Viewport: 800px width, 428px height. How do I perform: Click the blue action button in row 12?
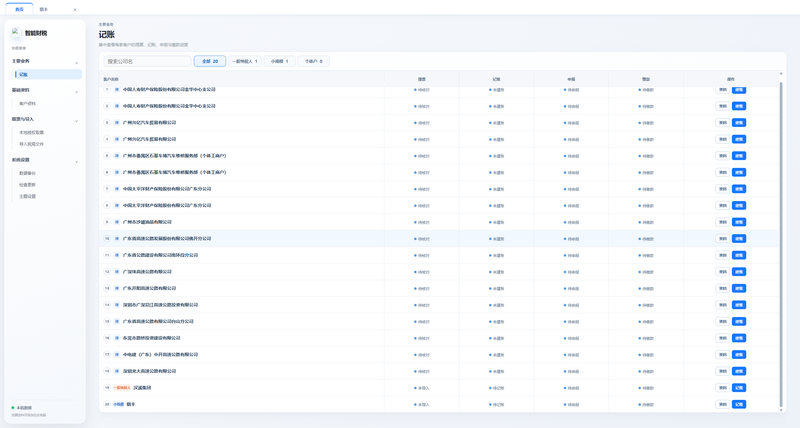pyautogui.click(x=739, y=271)
